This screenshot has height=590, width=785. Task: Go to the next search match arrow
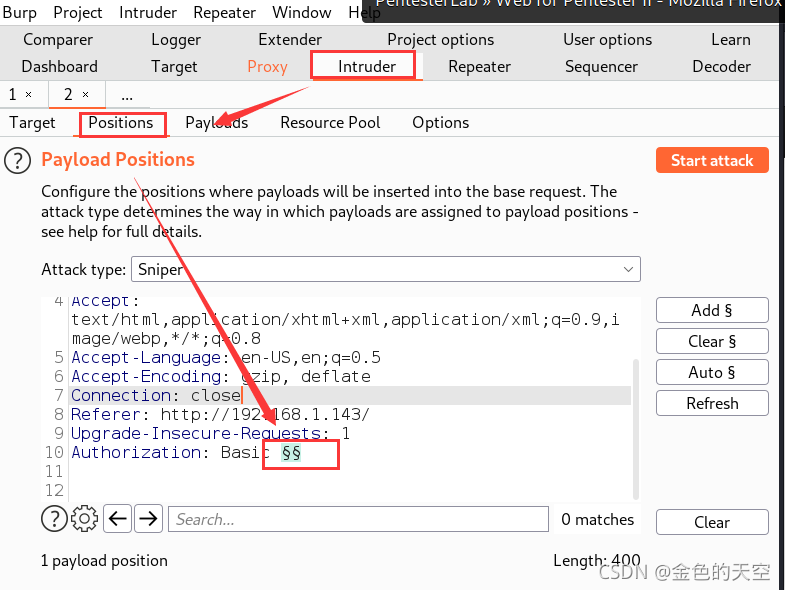pos(148,519)
